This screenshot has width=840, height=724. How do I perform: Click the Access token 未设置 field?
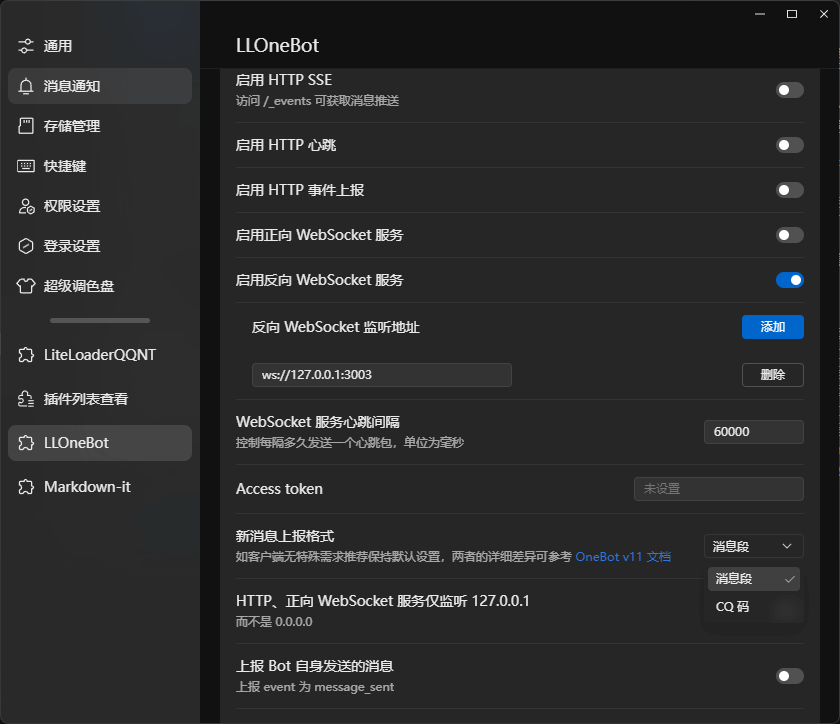[718, 489]
